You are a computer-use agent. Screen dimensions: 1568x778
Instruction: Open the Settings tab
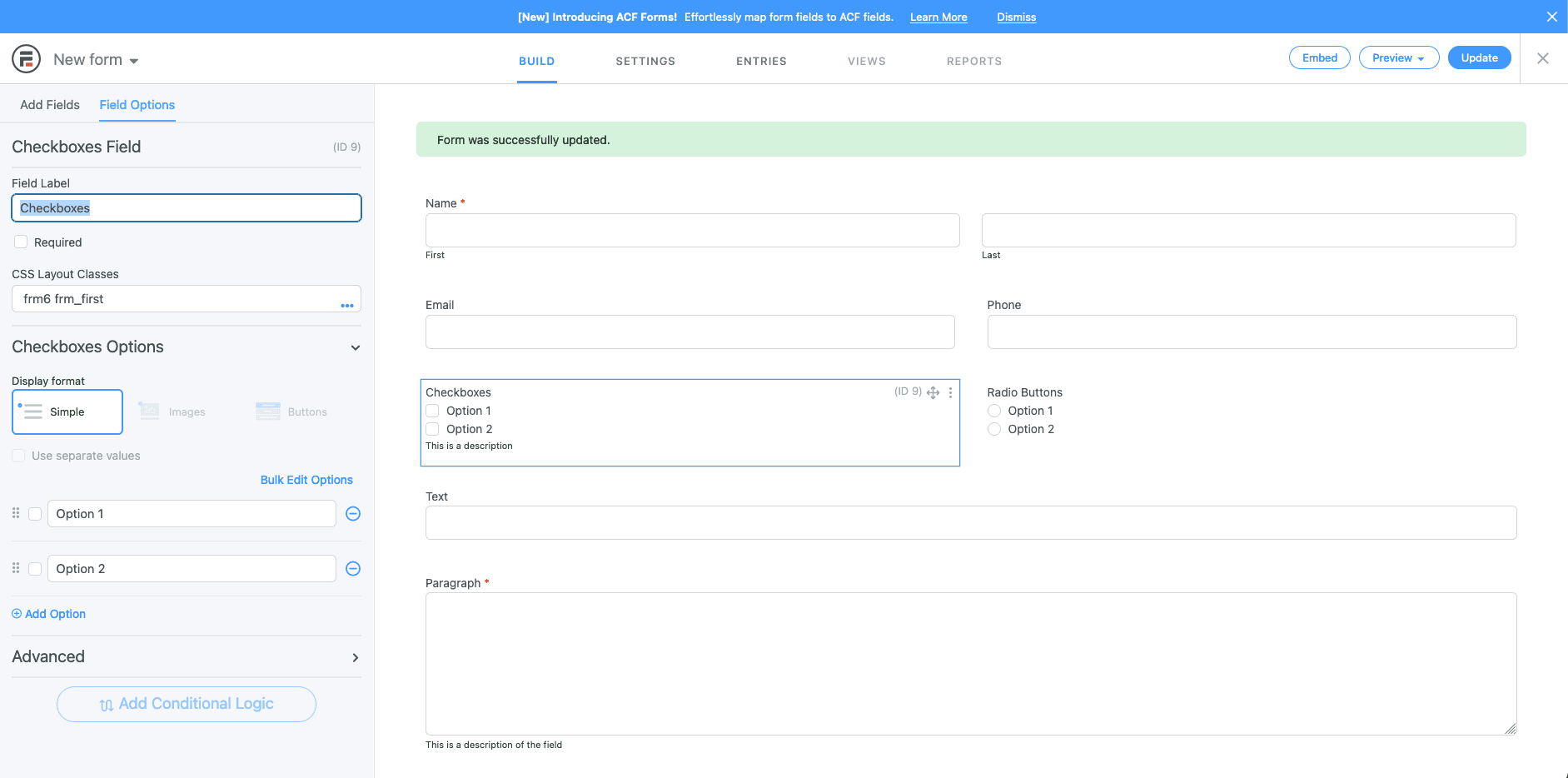tap(645, 61)
